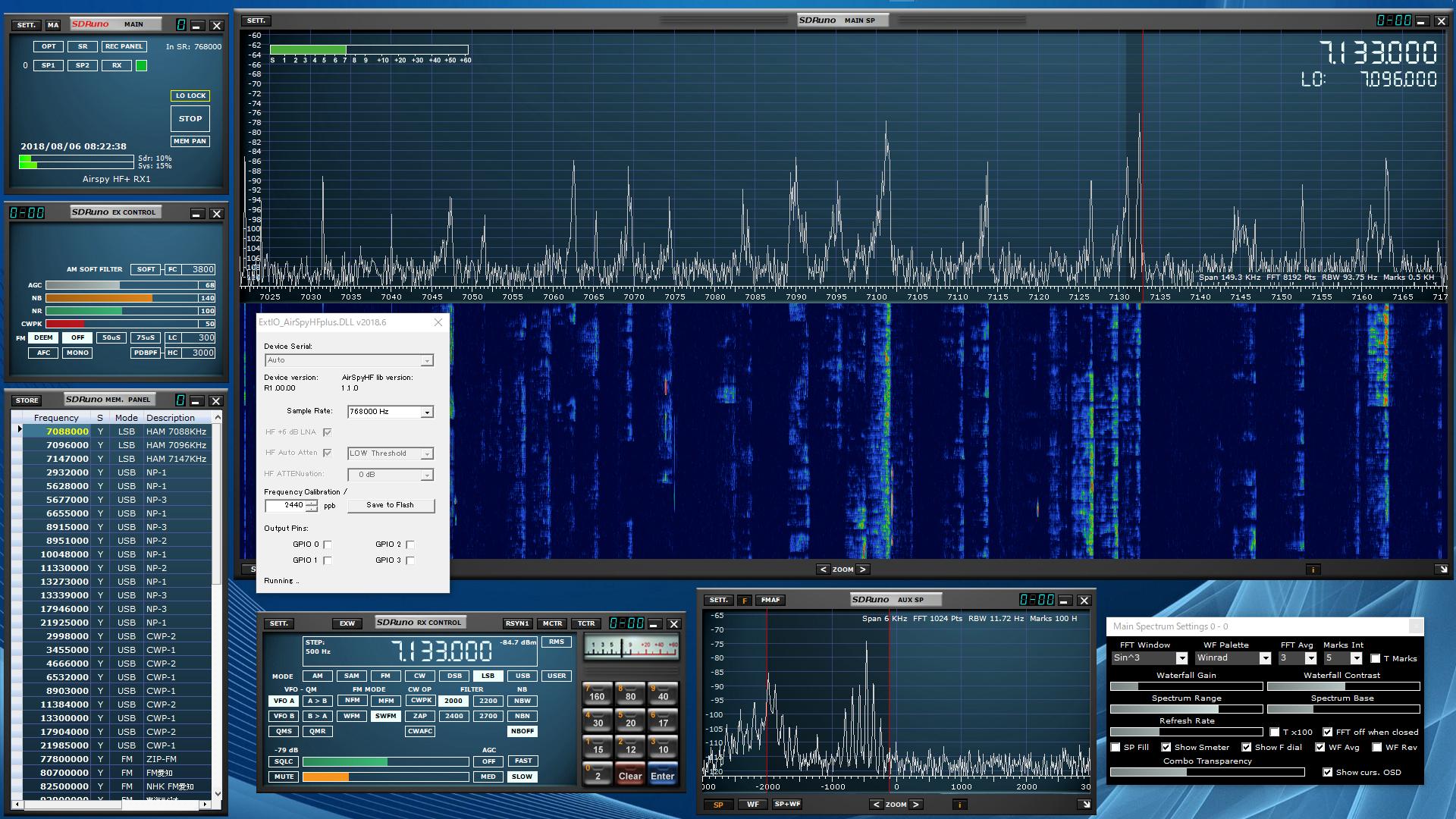1456x819 pixels.
Task: Toggle Show Smeter checkbox
Action: 1166,748
